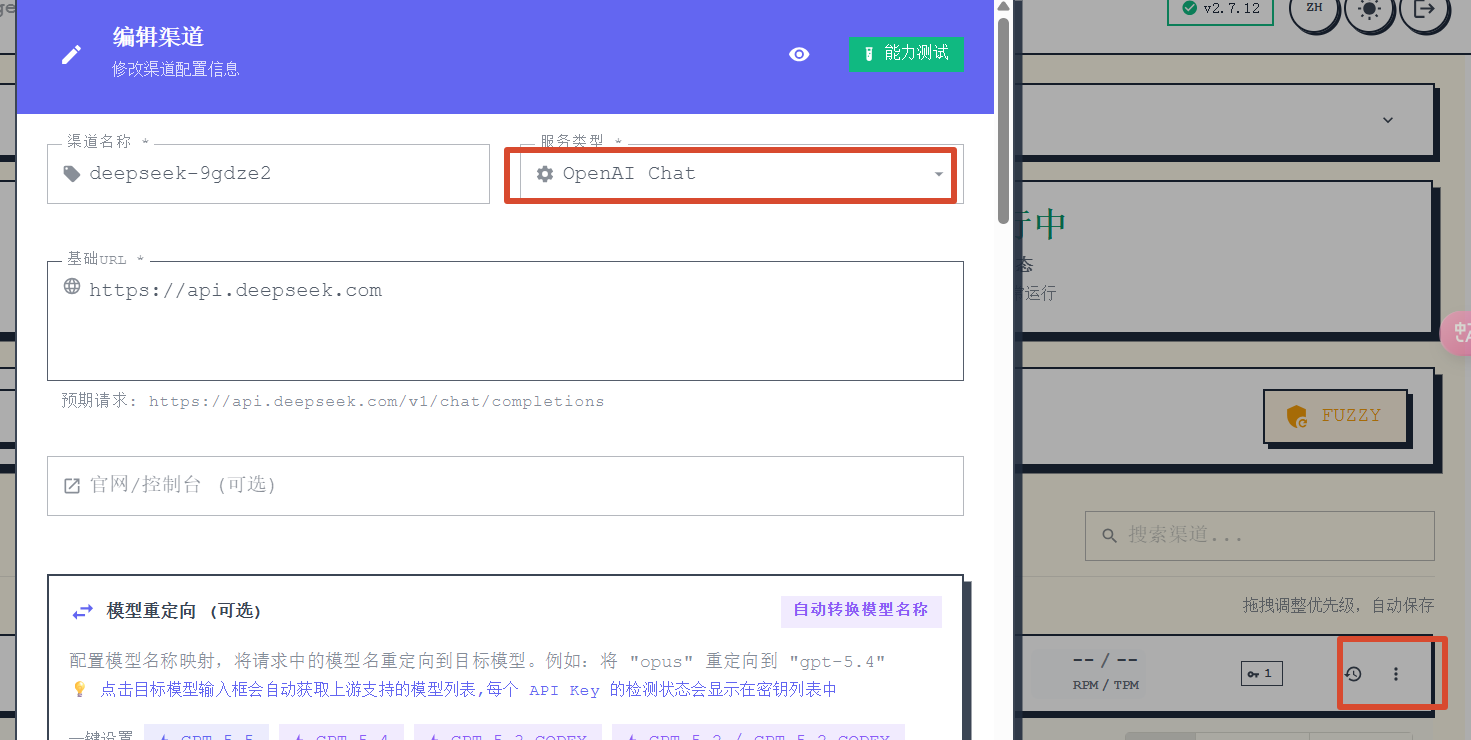Click the 模型重定向 (可选) heading
Screen dimensions: 1471x740
pyautogui.click(x=184, y=611)
